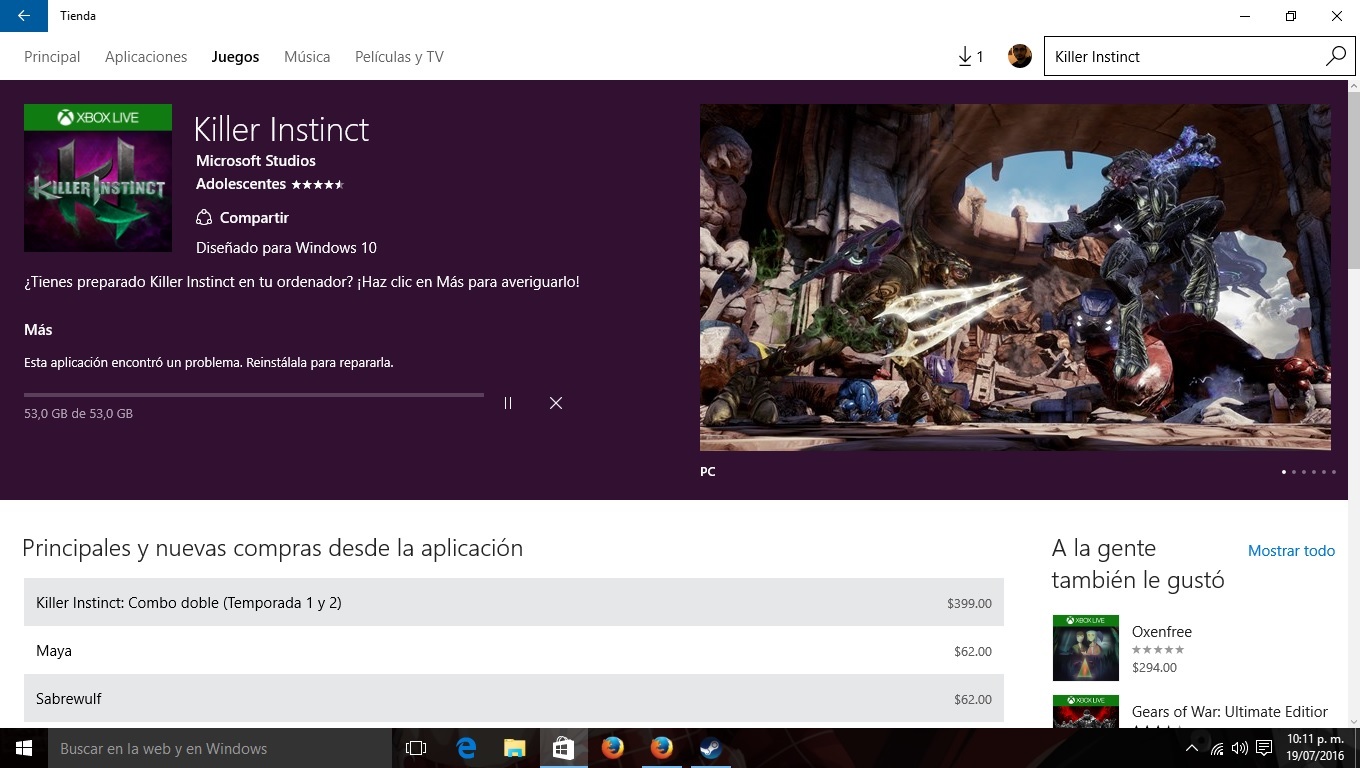Open the Wi-Fi network tray icon
Viewport: 1360px width, 768px height.
pos(1217,748)
